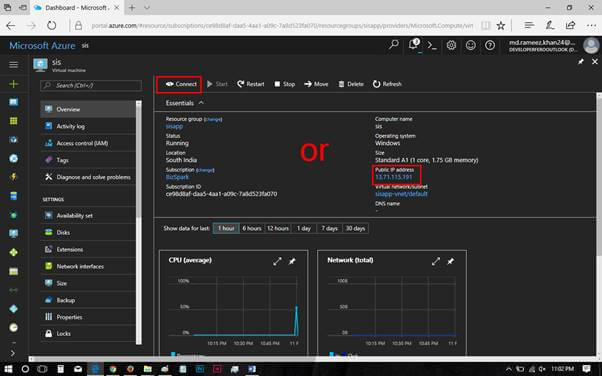
Task: Open Azure portal search
Action: tap(394, 45)
